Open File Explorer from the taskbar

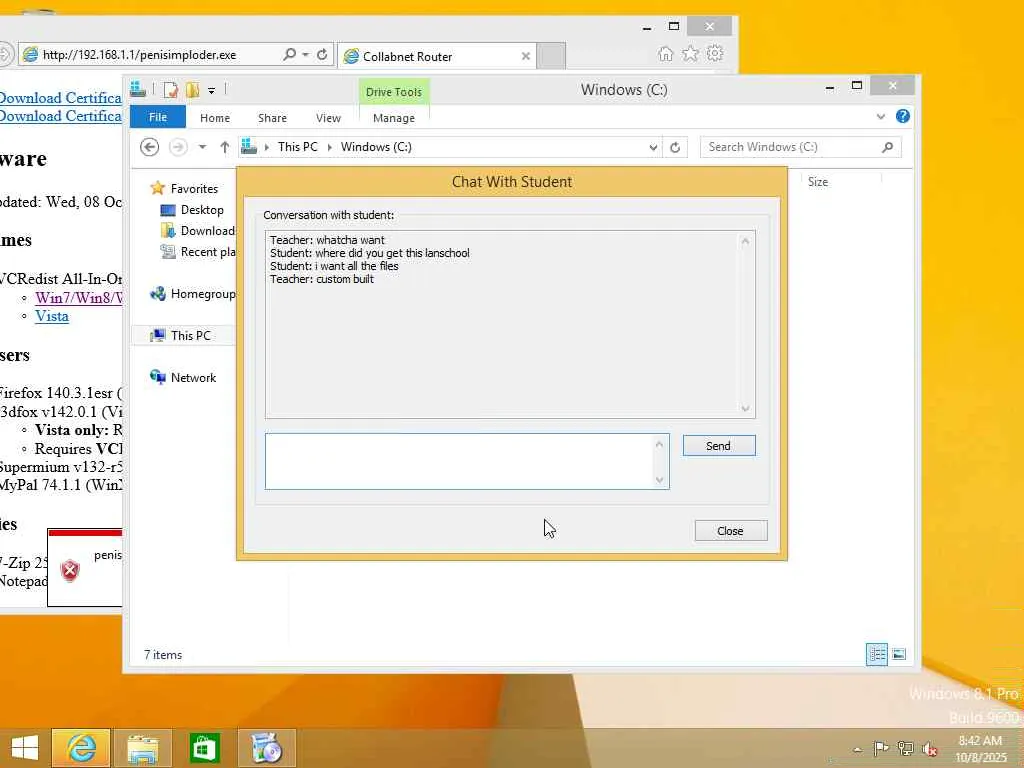[142, 748]
